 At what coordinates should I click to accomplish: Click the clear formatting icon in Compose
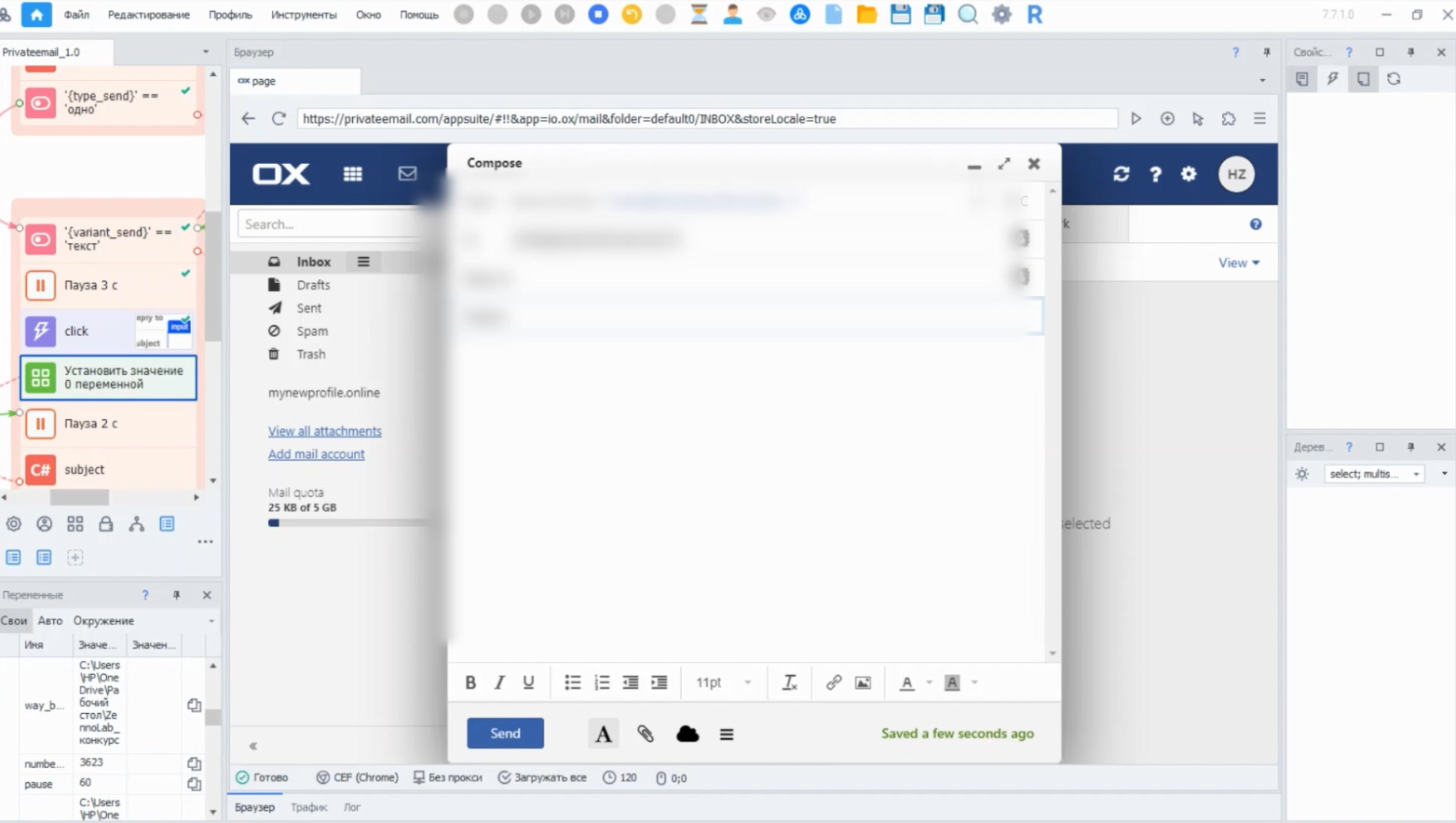click(x=790, y=682)
